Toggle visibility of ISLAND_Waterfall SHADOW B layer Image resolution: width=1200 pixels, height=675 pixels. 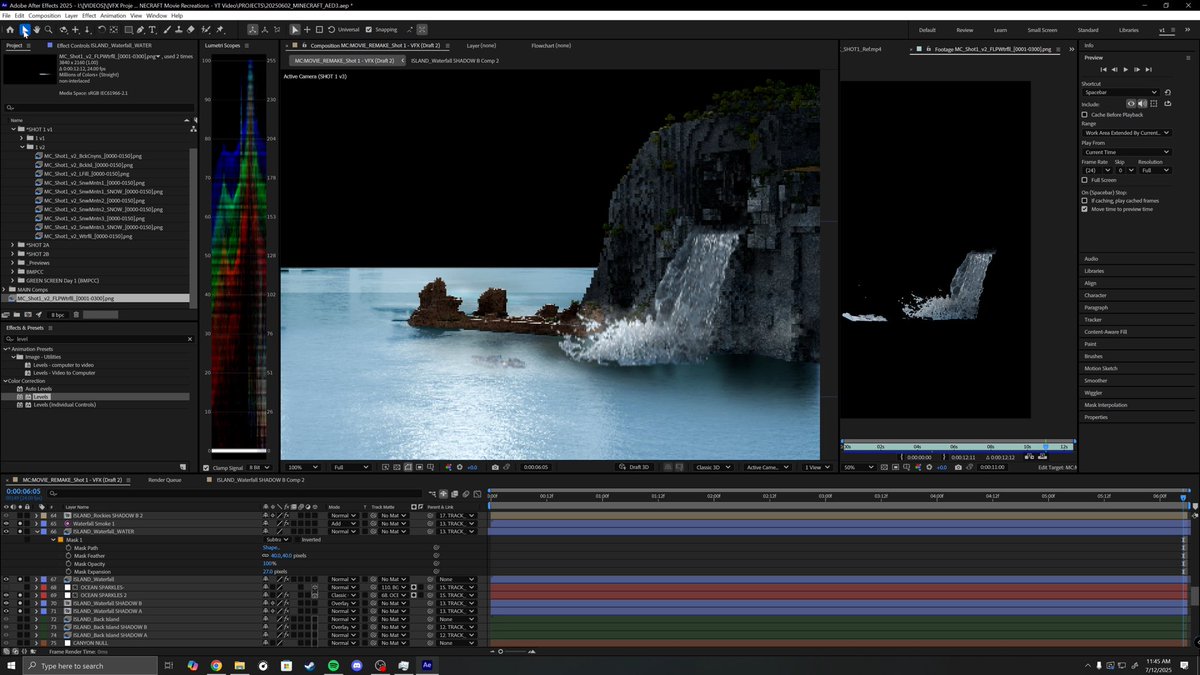pyautogui.click(x=6, y=603)
